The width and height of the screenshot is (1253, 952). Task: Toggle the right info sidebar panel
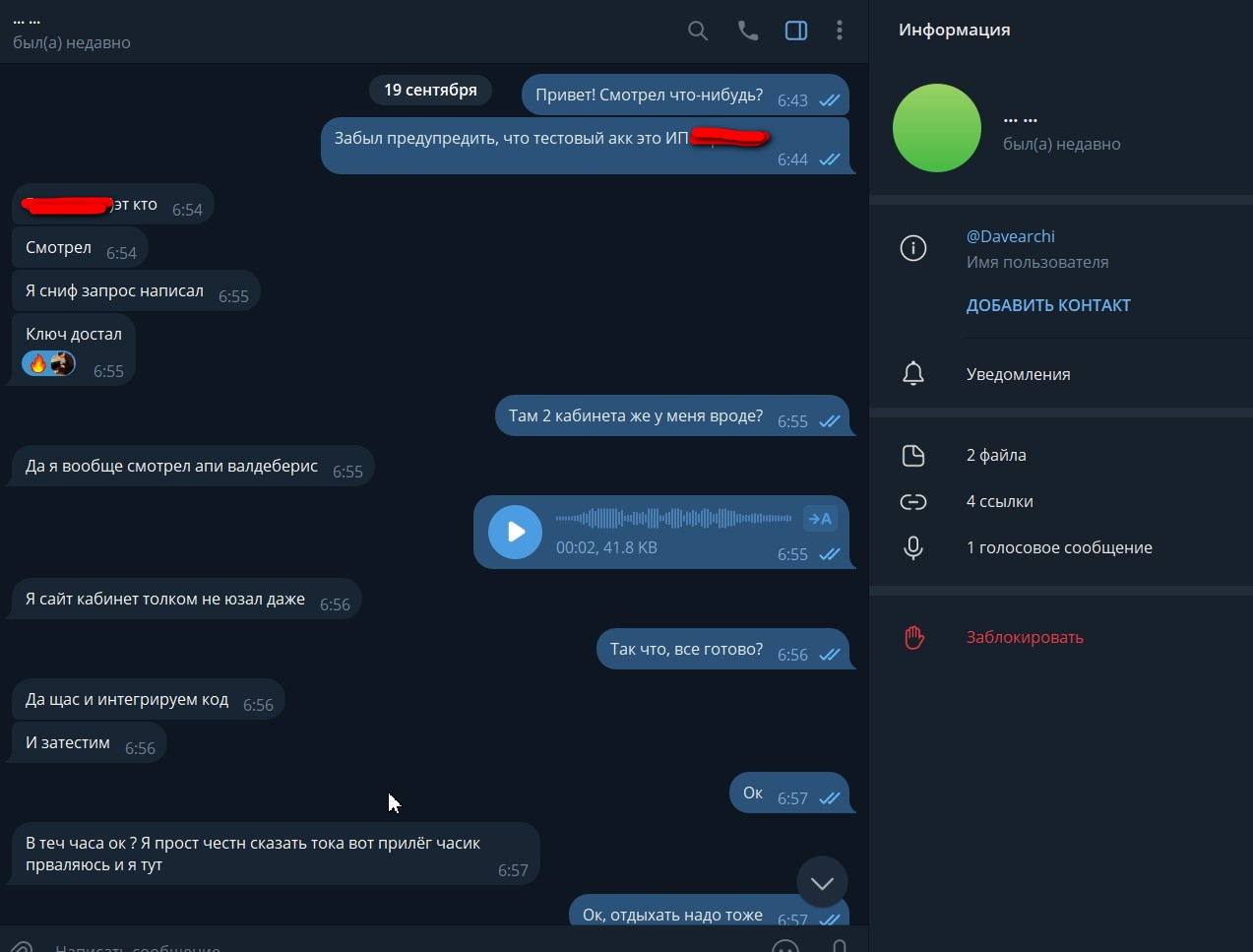[x=796, y=31]
